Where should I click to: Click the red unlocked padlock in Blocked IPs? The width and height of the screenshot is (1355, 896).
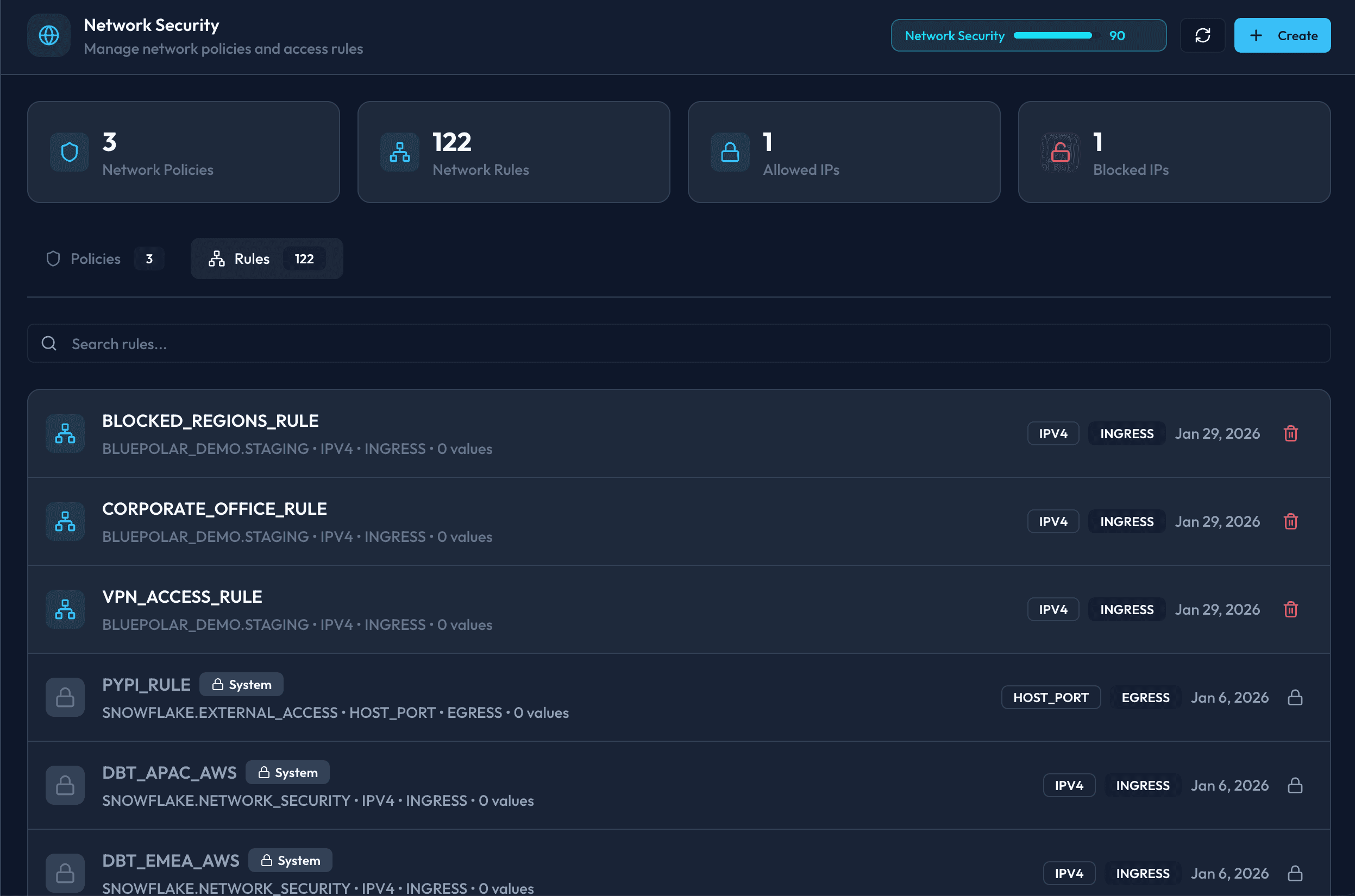click(1060, 153)
